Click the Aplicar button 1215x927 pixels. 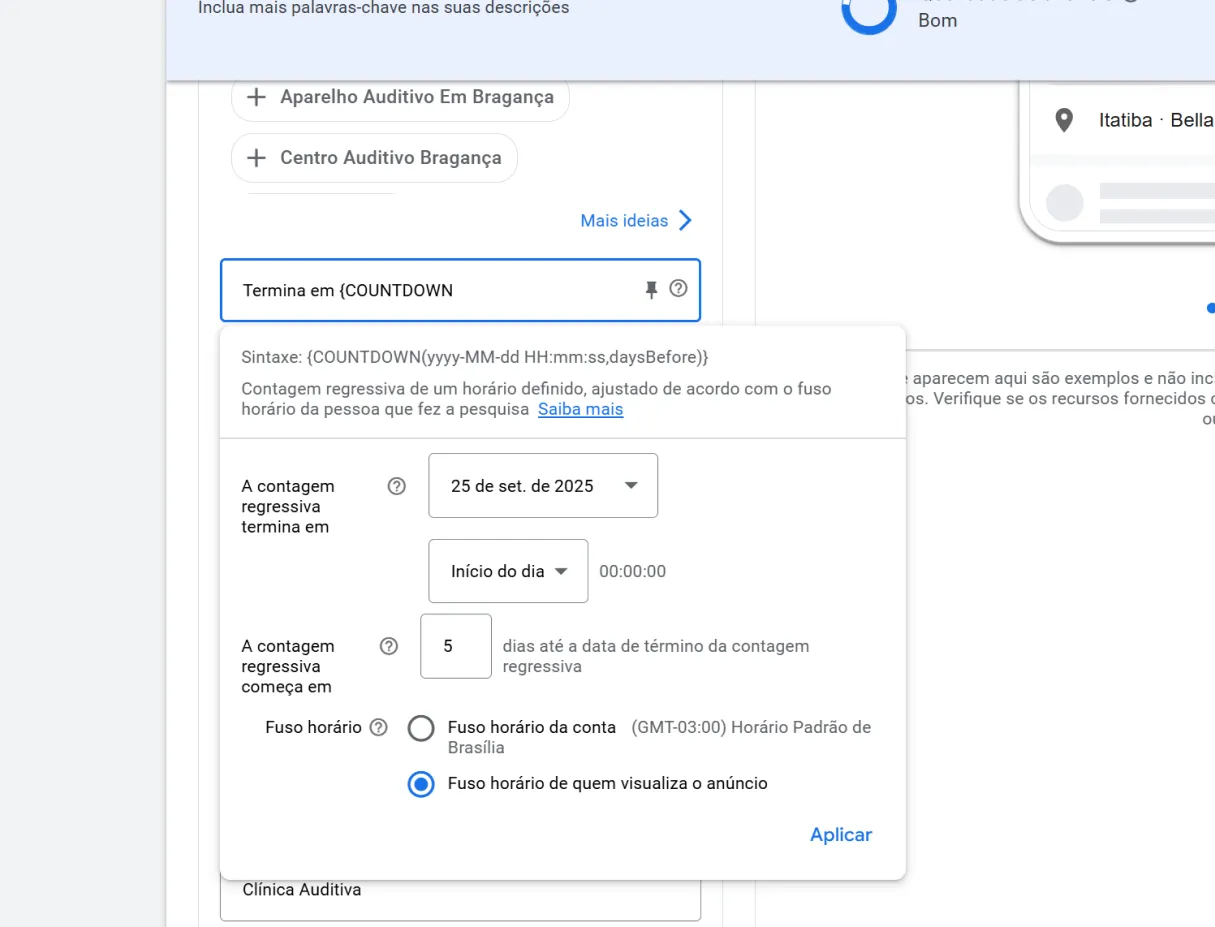click(x=840, y=835)
